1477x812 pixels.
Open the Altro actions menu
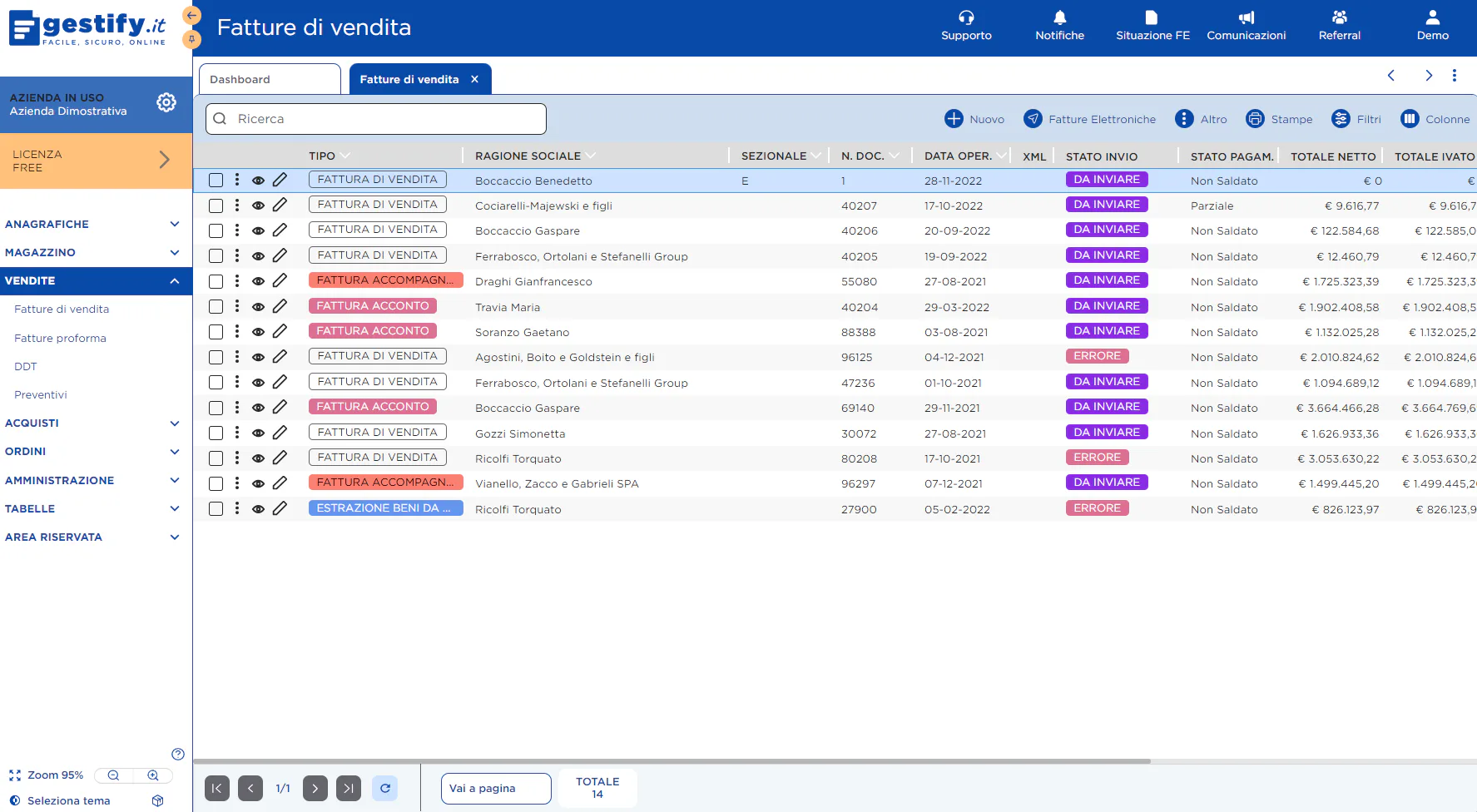tap(1201, 119)
